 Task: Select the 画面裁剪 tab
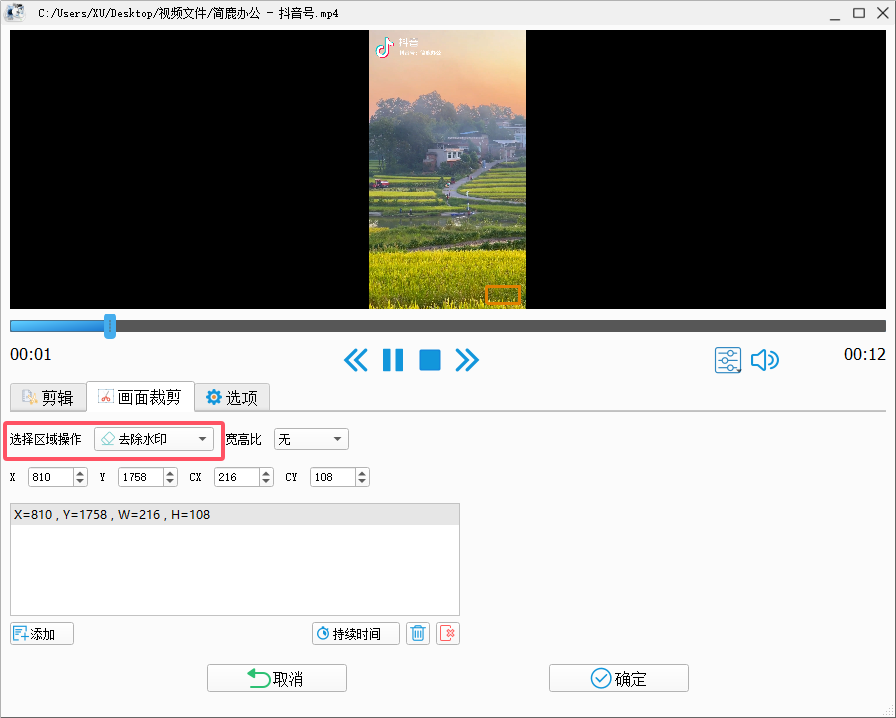click(140, 397)
